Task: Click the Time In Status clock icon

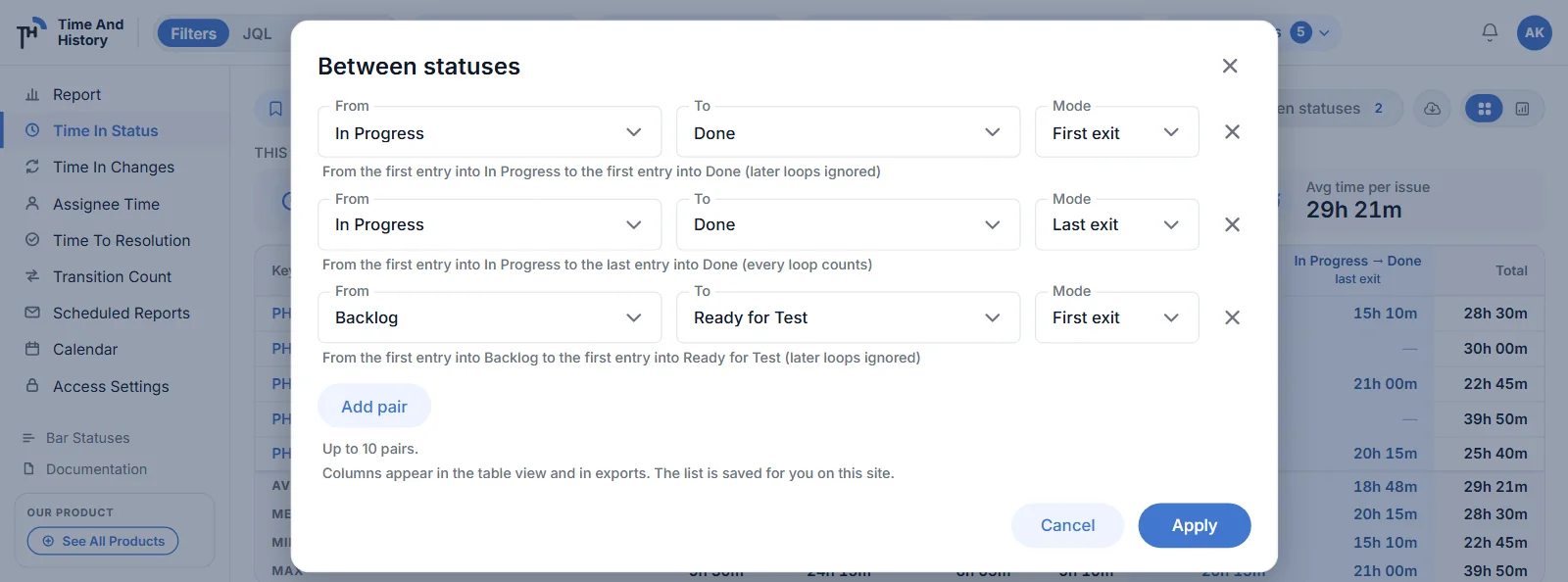Action: [32, 130]
